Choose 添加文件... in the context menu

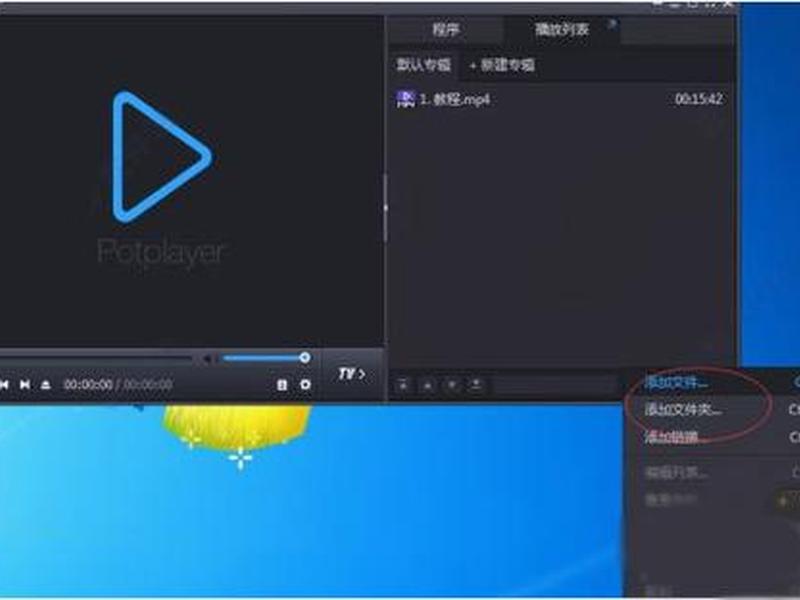(x=676, y=382)
